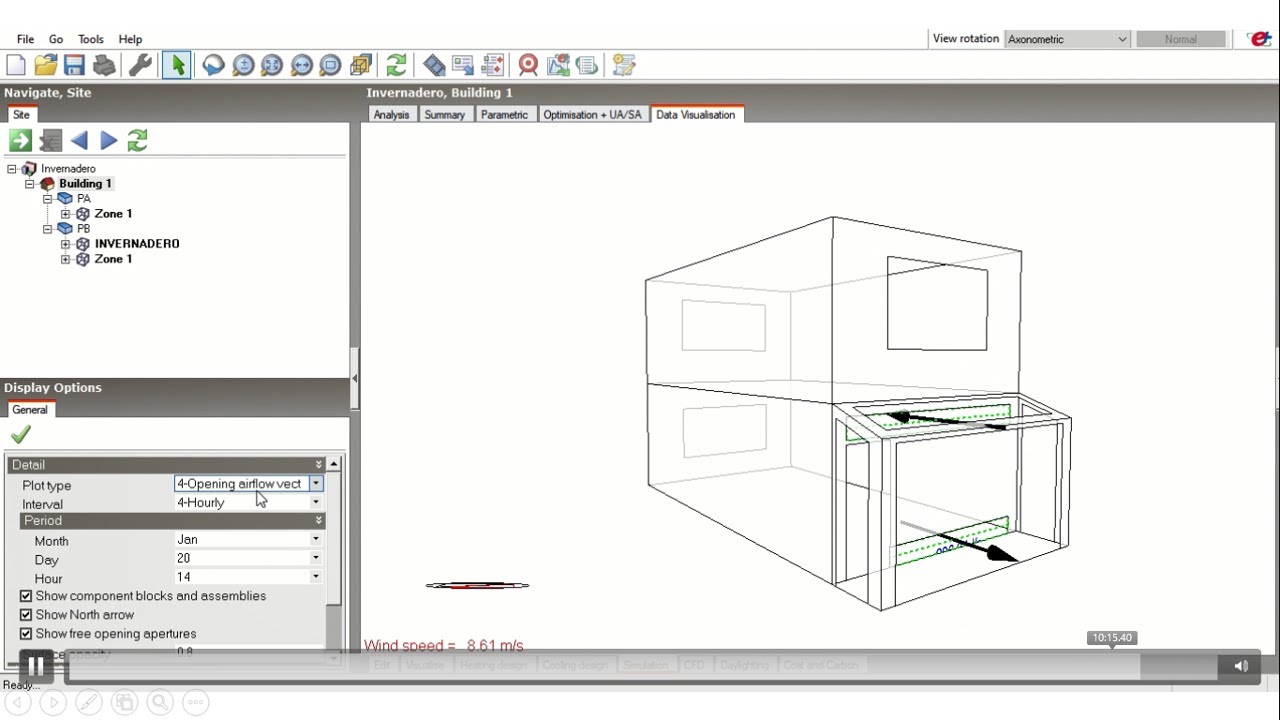Open the Help menu
This screenshot has height=720, width=1280.
130,40
